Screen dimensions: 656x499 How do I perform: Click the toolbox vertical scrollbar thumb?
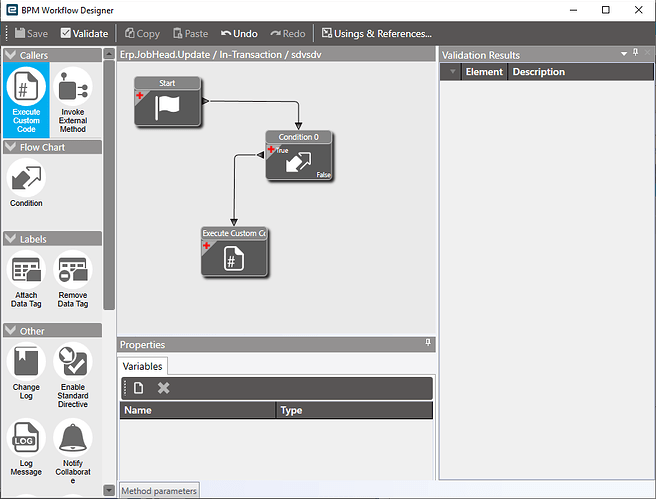pyautogui.click(x=109, y=185)
